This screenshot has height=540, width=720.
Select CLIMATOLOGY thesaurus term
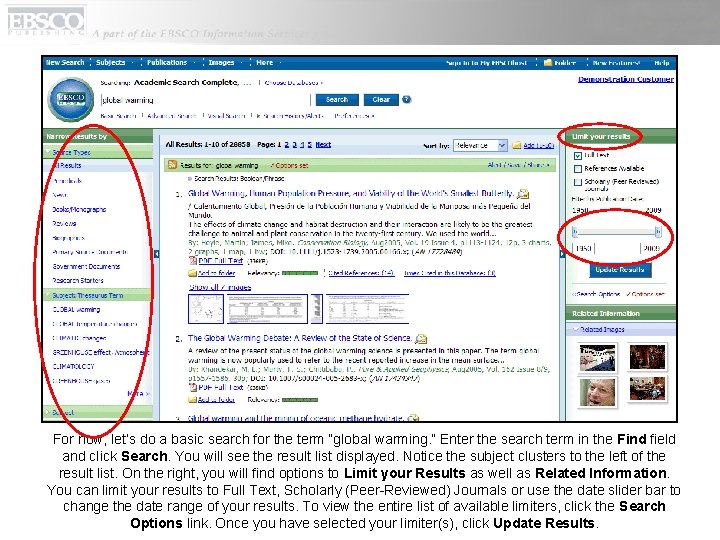click(73, 366)
